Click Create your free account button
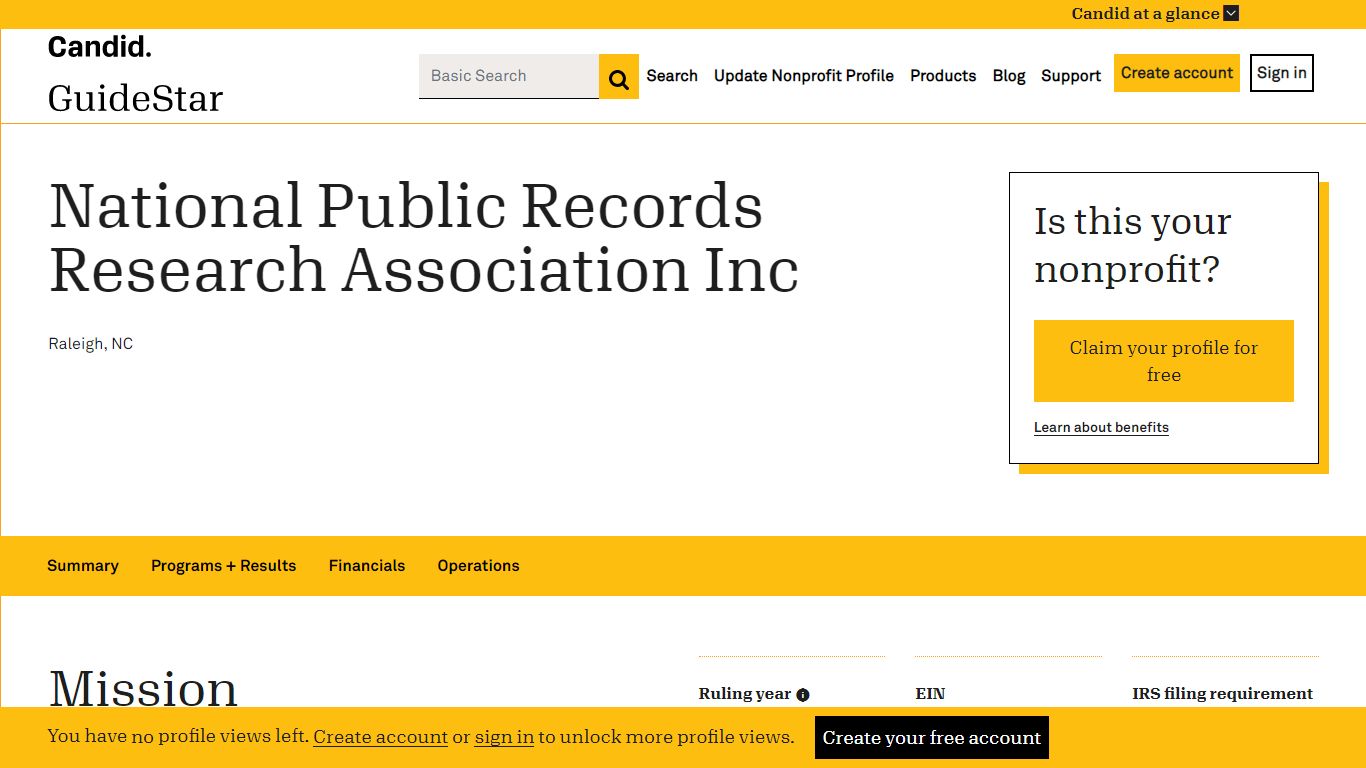This screenshot has width=1366, height=768. click(932, 738)
